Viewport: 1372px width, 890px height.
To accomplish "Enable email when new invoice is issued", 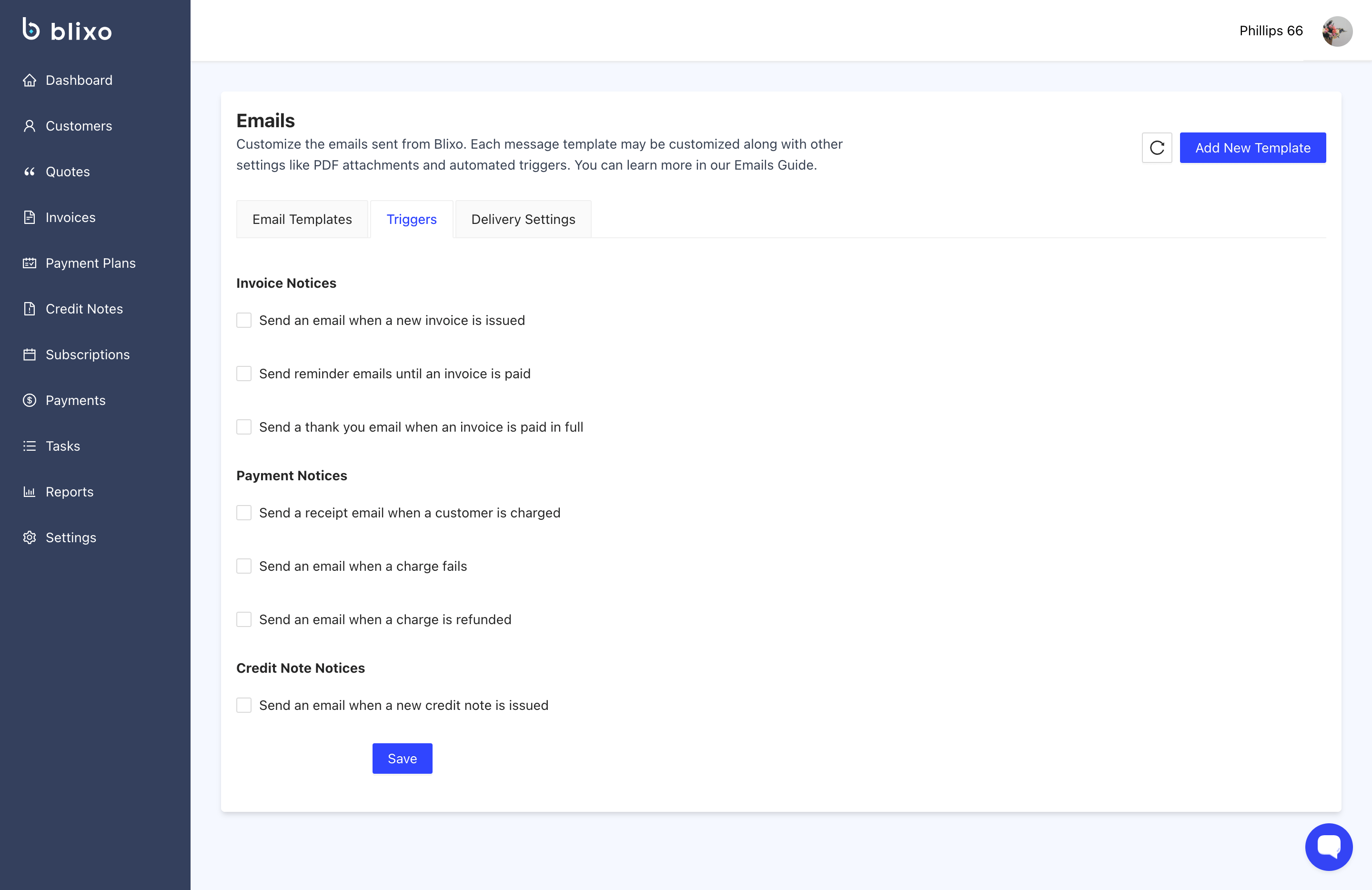I will pyautogui.click(x=244, y=321).
